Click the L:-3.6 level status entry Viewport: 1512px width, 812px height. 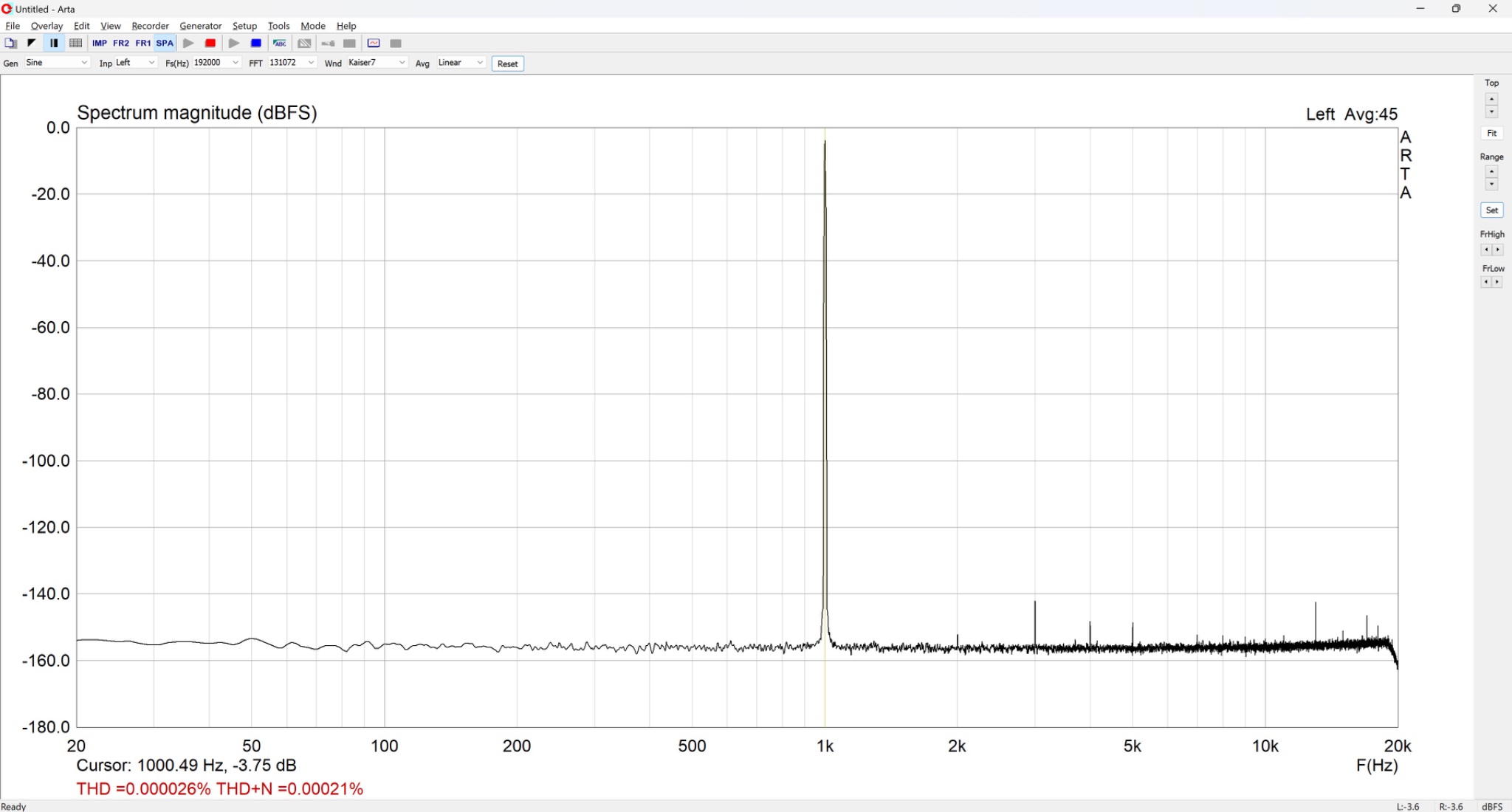point(1408,807)
